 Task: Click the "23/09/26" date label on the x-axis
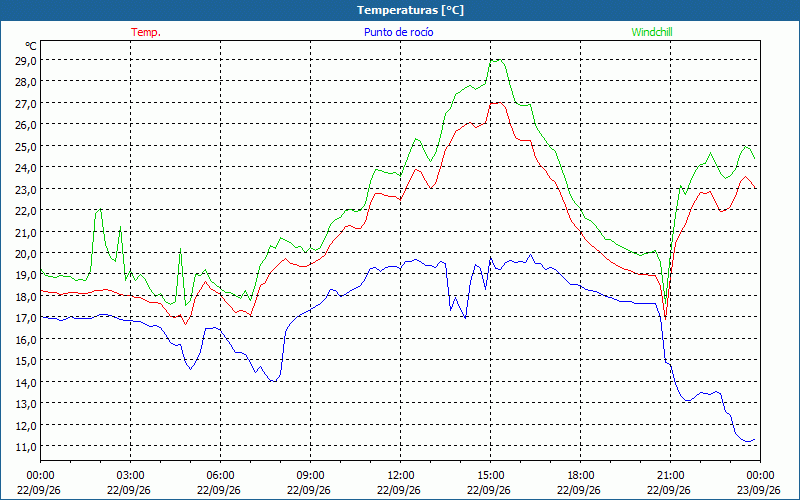[759, 490]
